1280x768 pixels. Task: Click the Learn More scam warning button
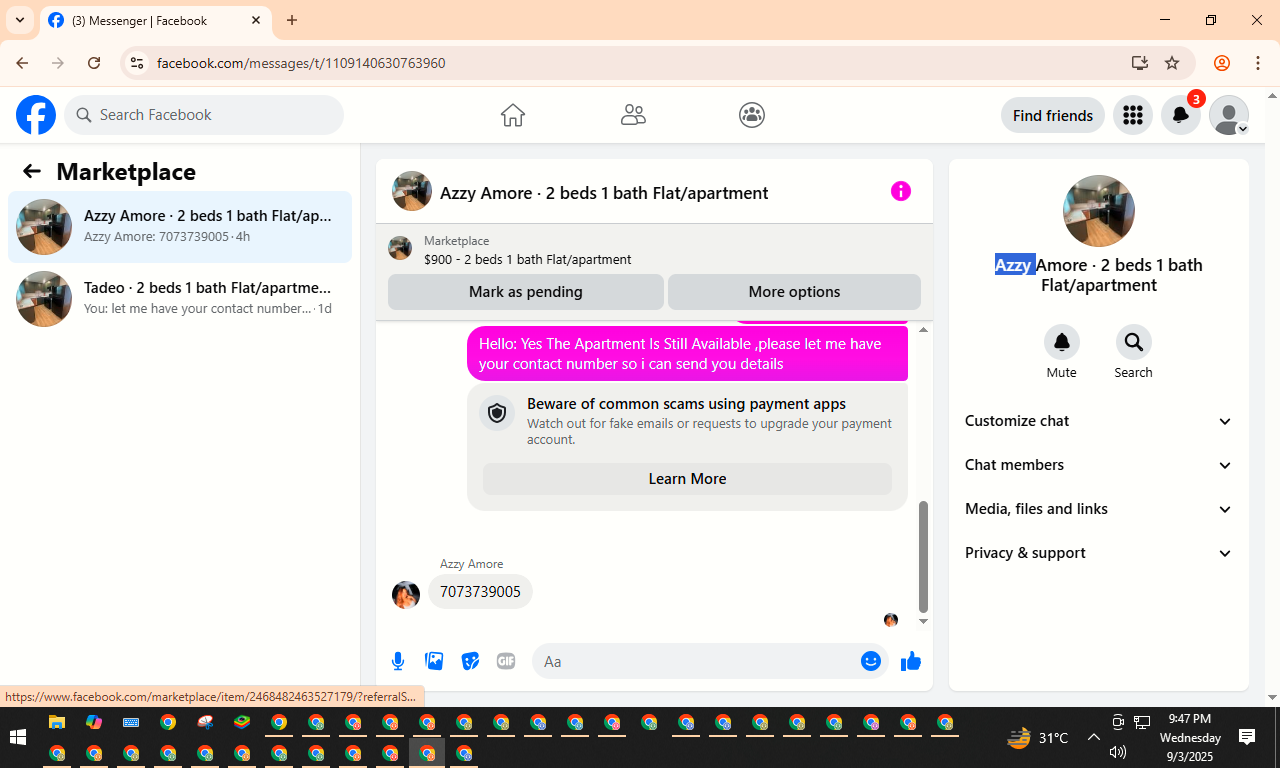click(x=687, y=479)
